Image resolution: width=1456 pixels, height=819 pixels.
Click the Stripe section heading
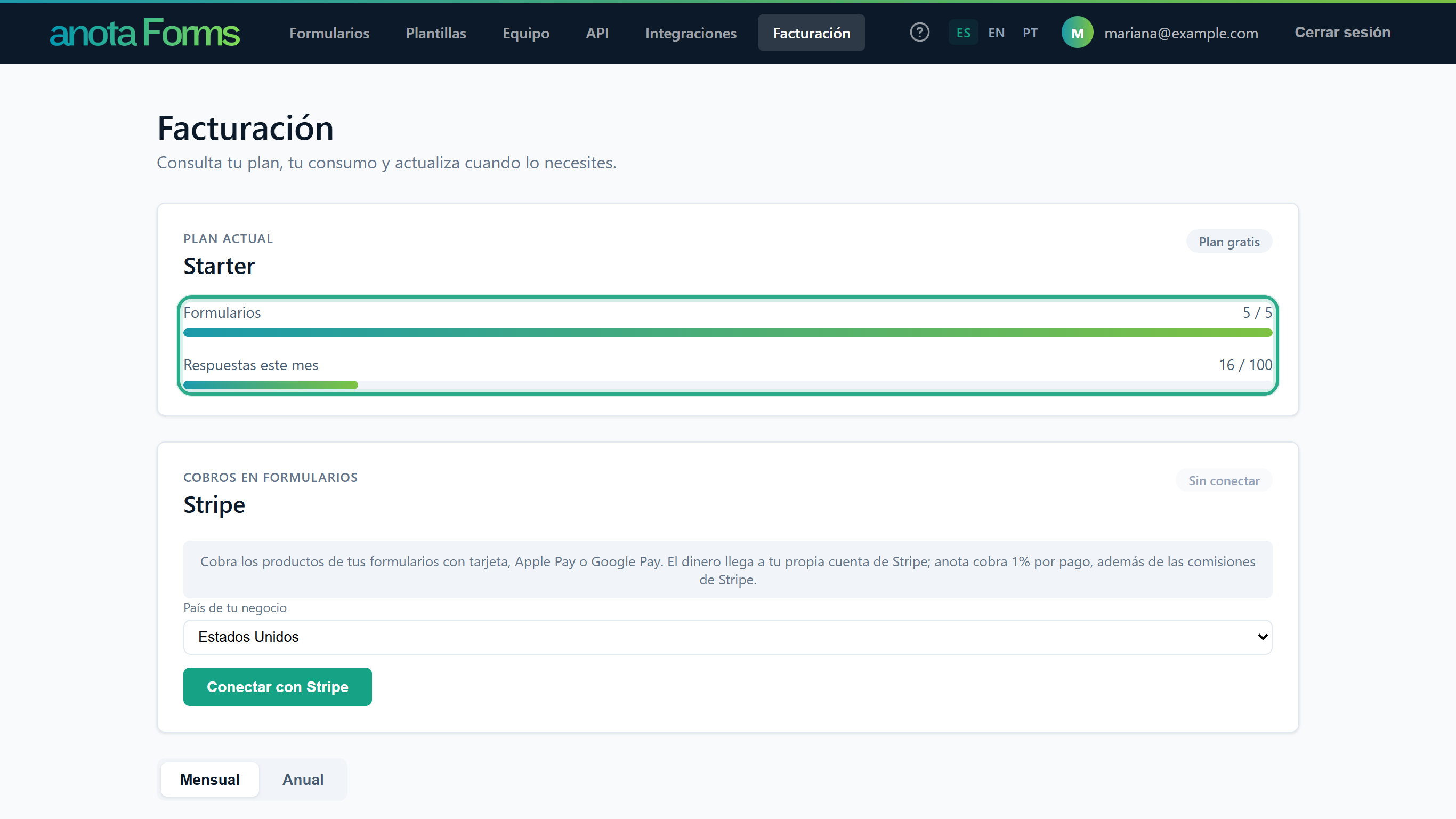point(214,504)
